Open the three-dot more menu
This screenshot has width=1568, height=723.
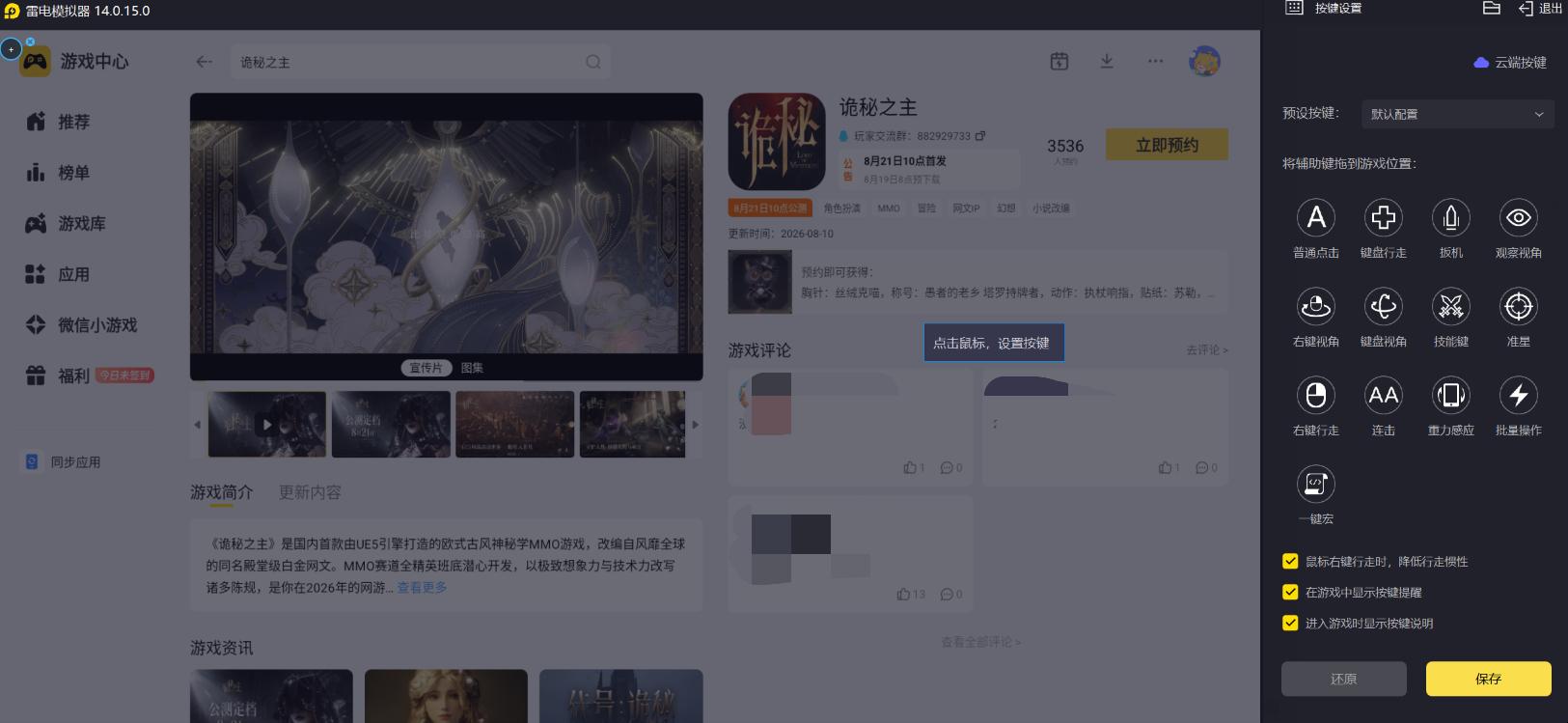(1155, 62)
